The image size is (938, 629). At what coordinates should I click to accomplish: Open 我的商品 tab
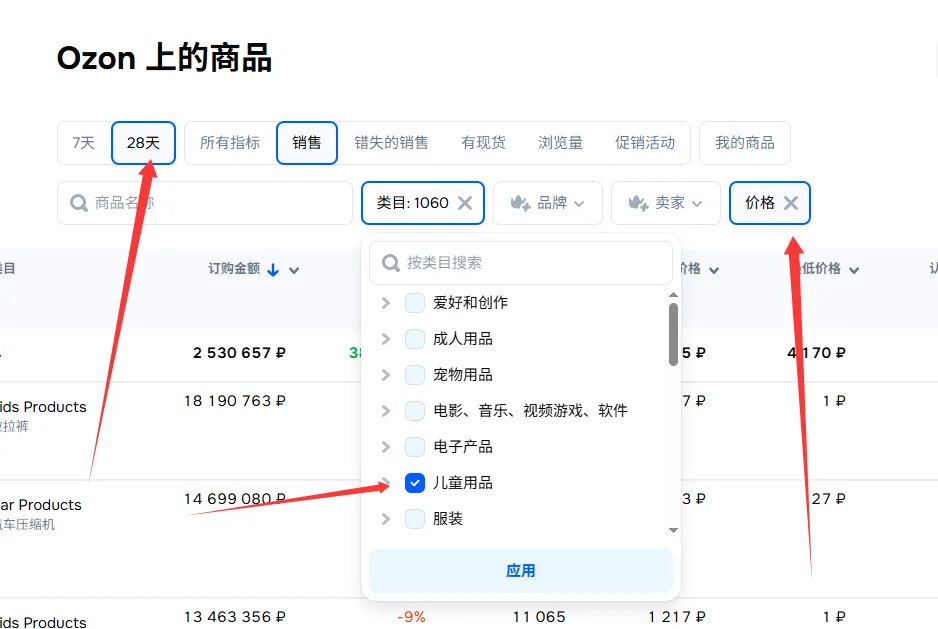(745, 143)
